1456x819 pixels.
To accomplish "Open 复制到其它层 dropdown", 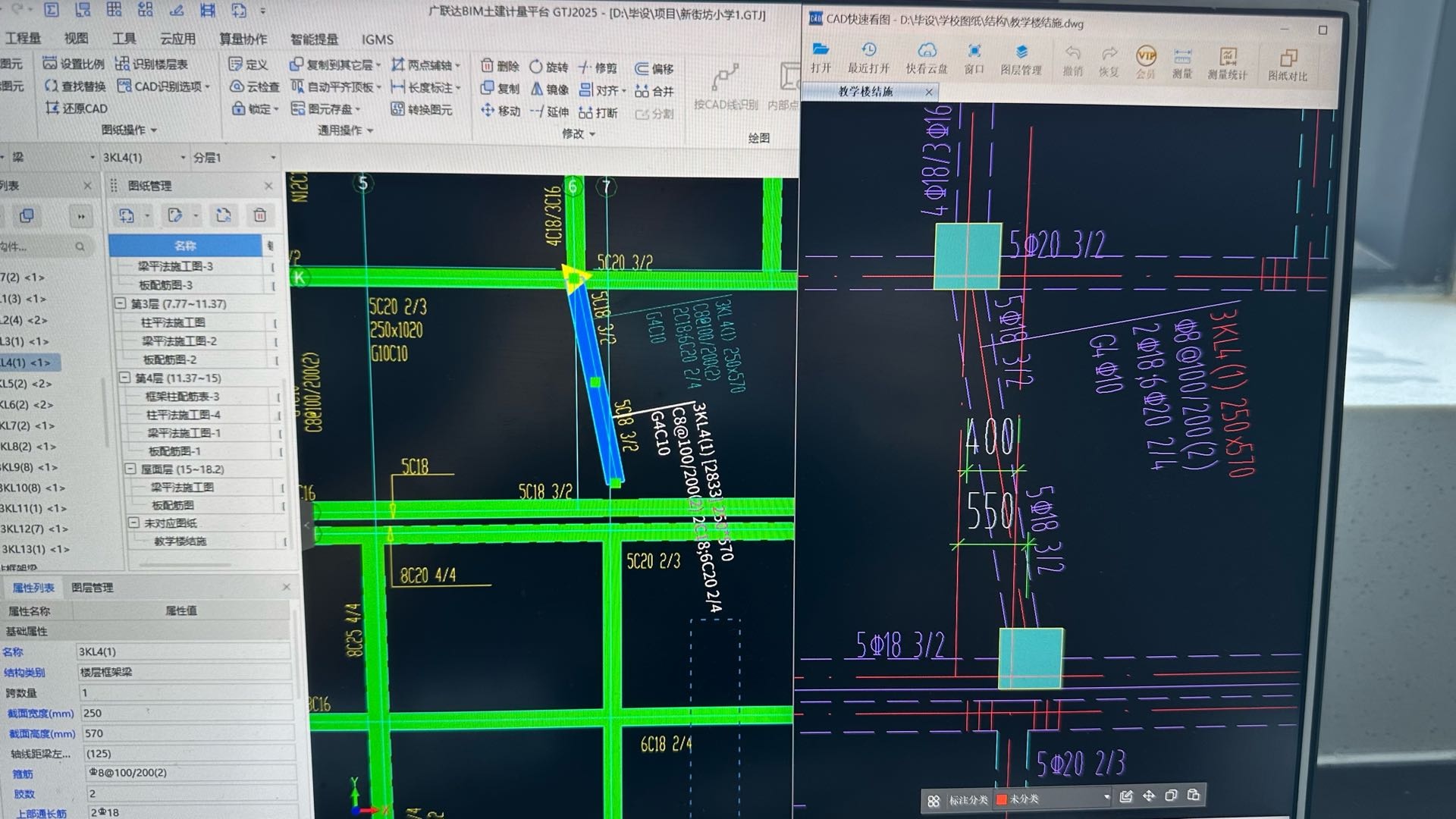I will pos(378,65).
